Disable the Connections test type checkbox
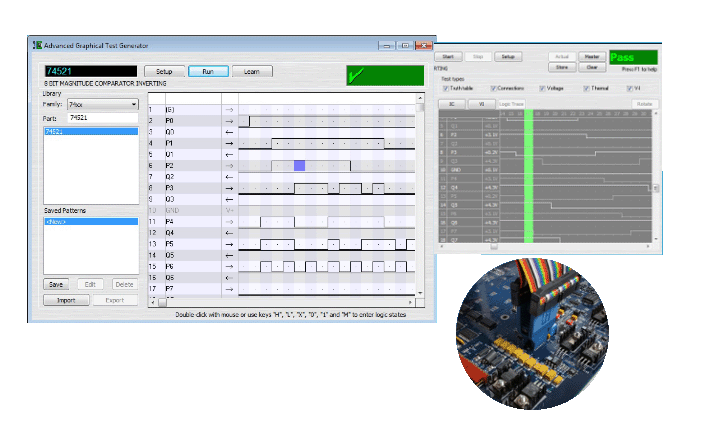Viewport: 709px width, 425px height. 494,88
